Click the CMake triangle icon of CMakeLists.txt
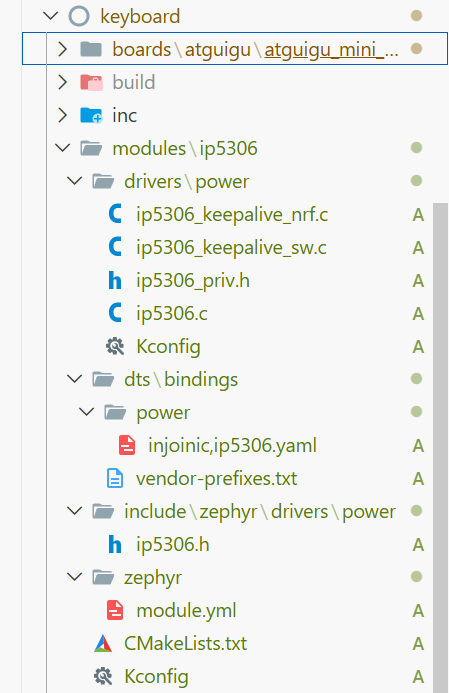449x693 pixels. tap(103, 644)
